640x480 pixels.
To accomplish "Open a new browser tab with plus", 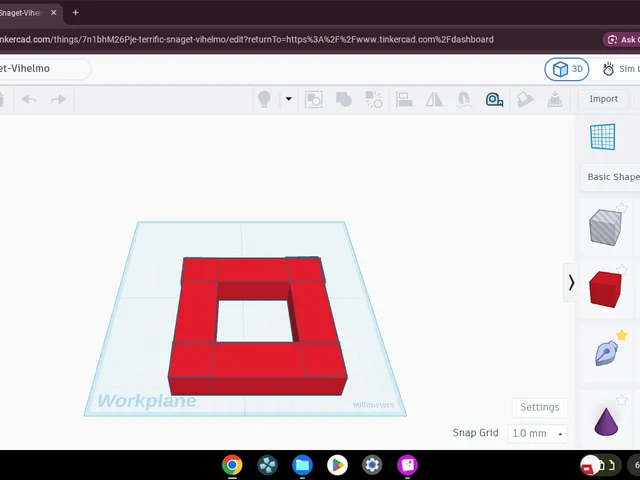I will click(x=76, y=13).
